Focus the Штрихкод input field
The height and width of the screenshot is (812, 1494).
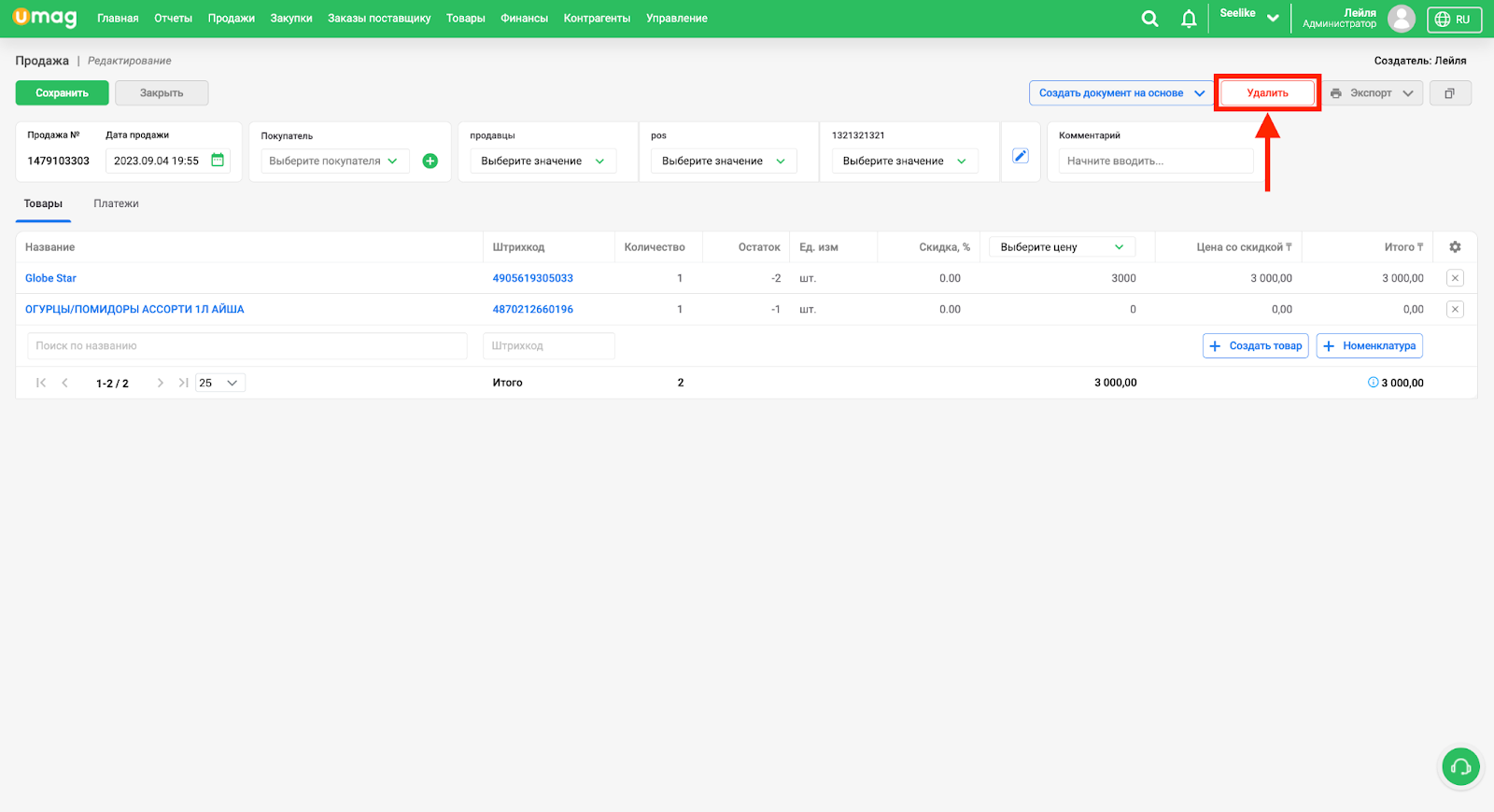pos(549,346)
